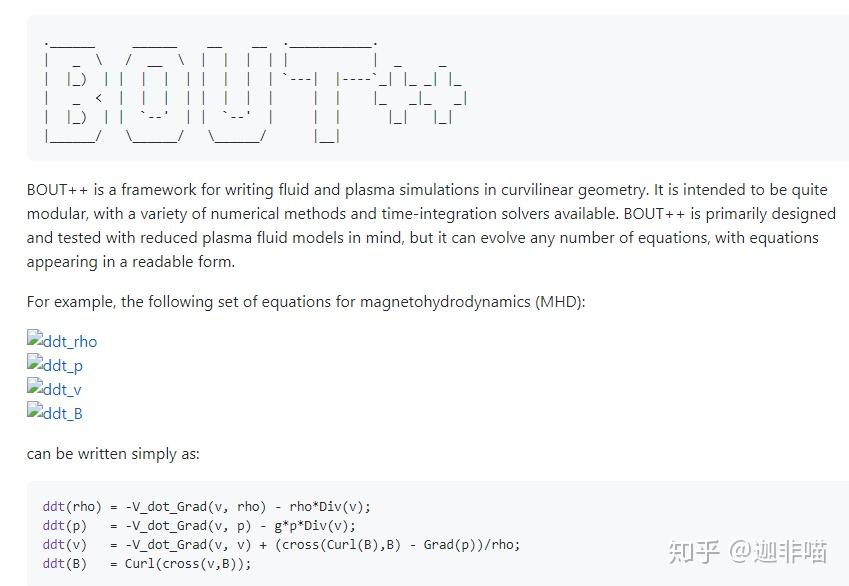The height and width of the screenshot is (586, 849).
Task: Click the broken image icon beside ddt_v
Action: (x=35, y=388)
